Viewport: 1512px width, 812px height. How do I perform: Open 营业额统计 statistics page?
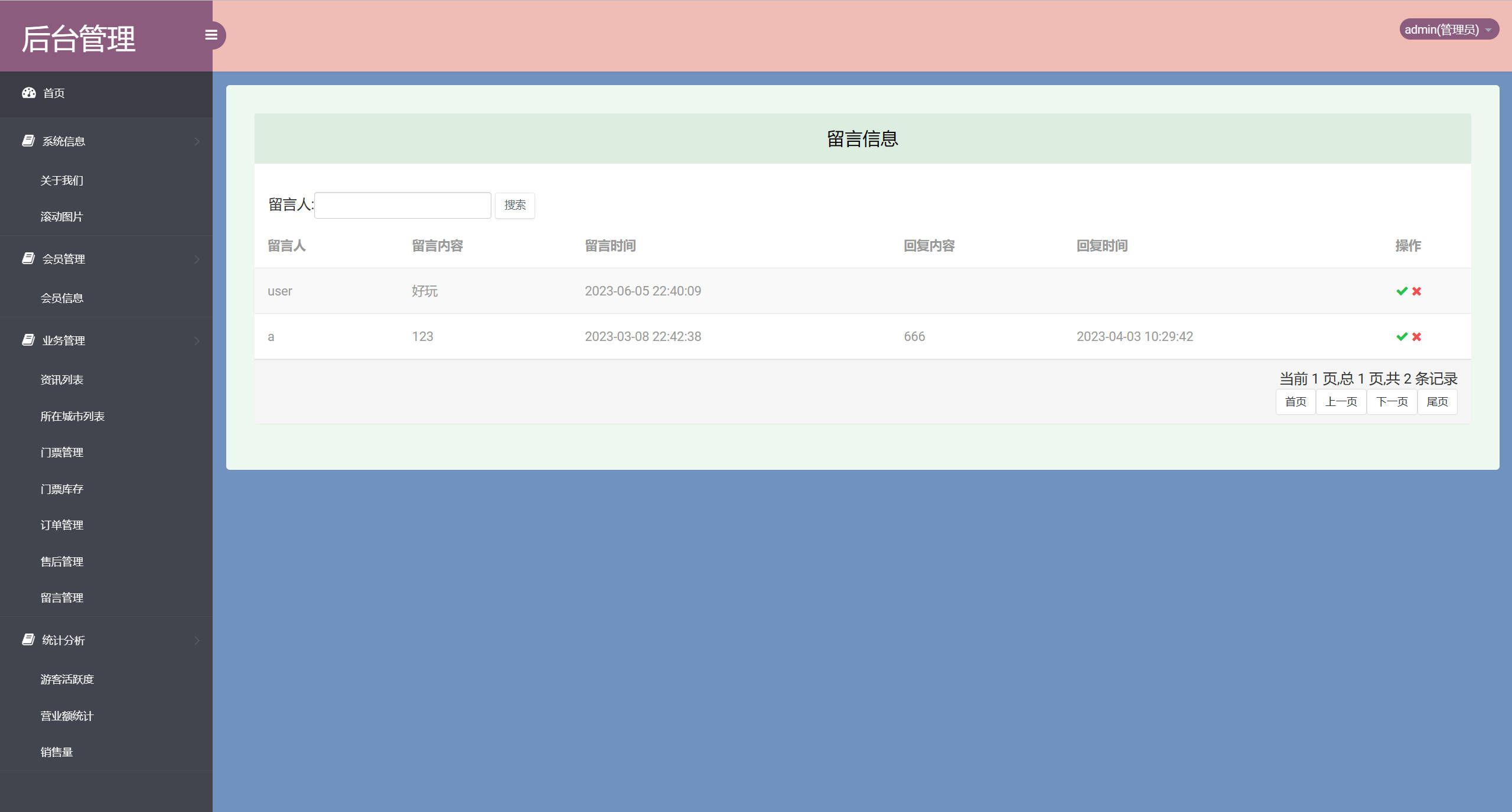click(x=66, y=716)
